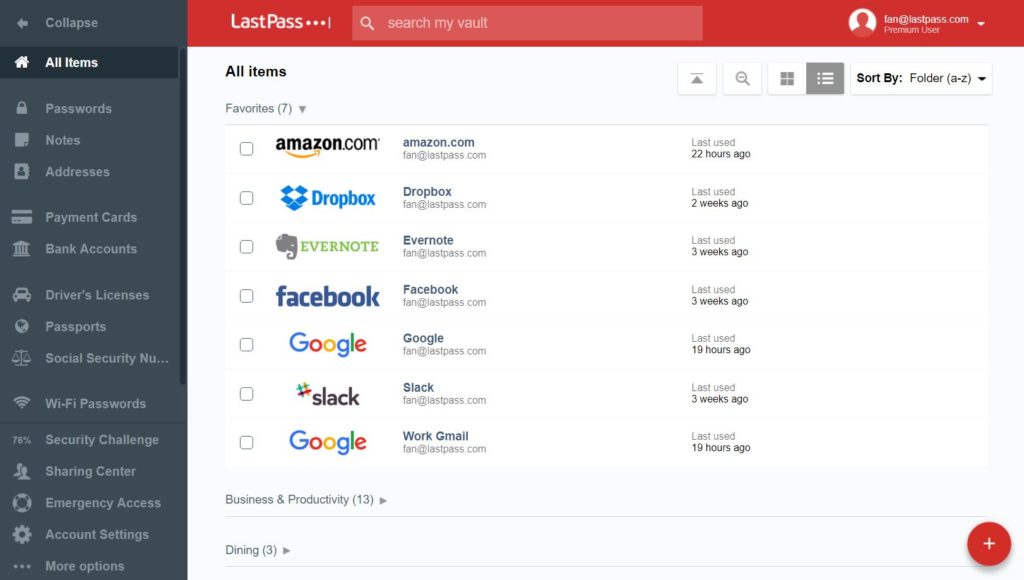Click the Account Settings gear icon
Image resolution: width=1024 pixels, height=580 pixels.
pos(22,534)
